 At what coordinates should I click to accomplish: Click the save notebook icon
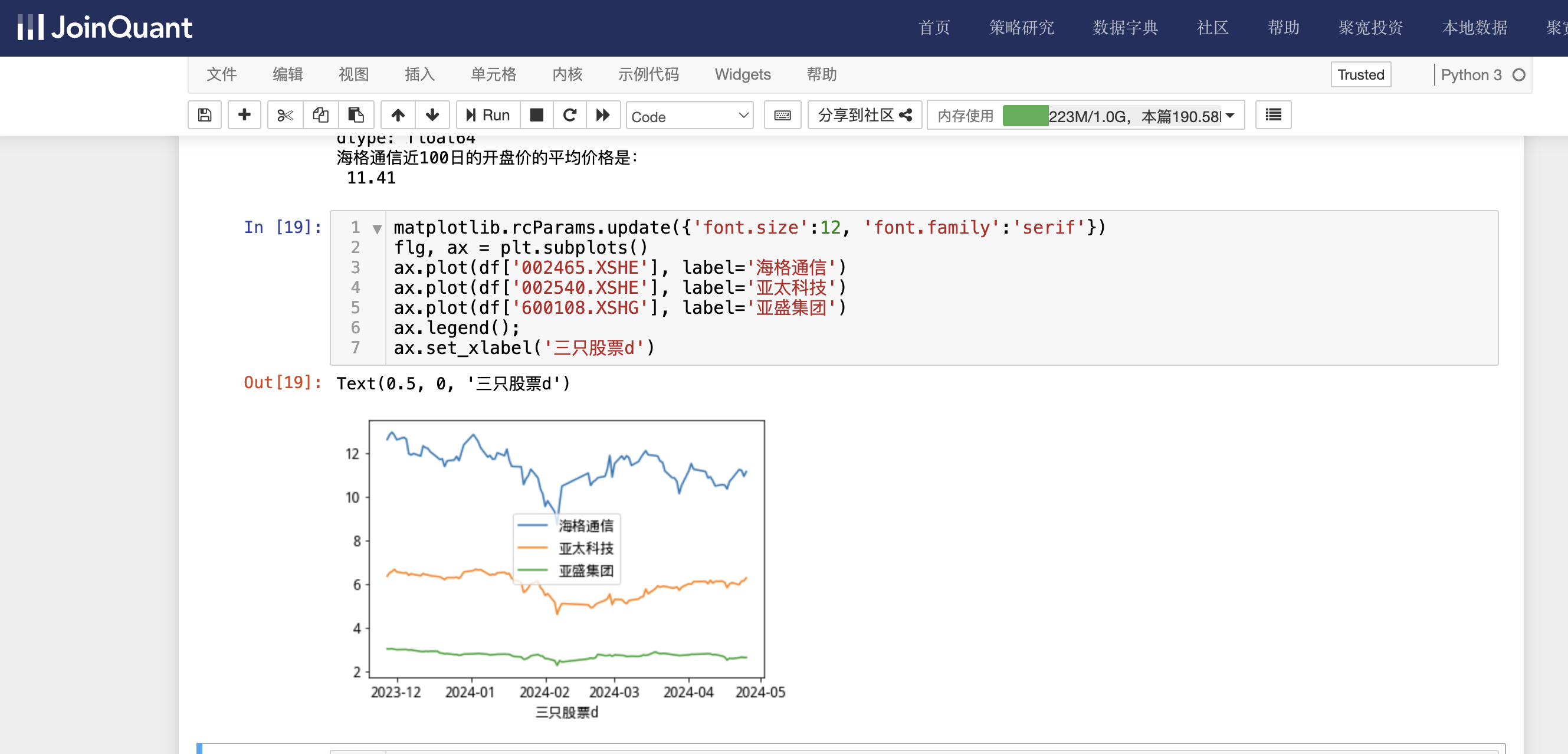[205, 115]
